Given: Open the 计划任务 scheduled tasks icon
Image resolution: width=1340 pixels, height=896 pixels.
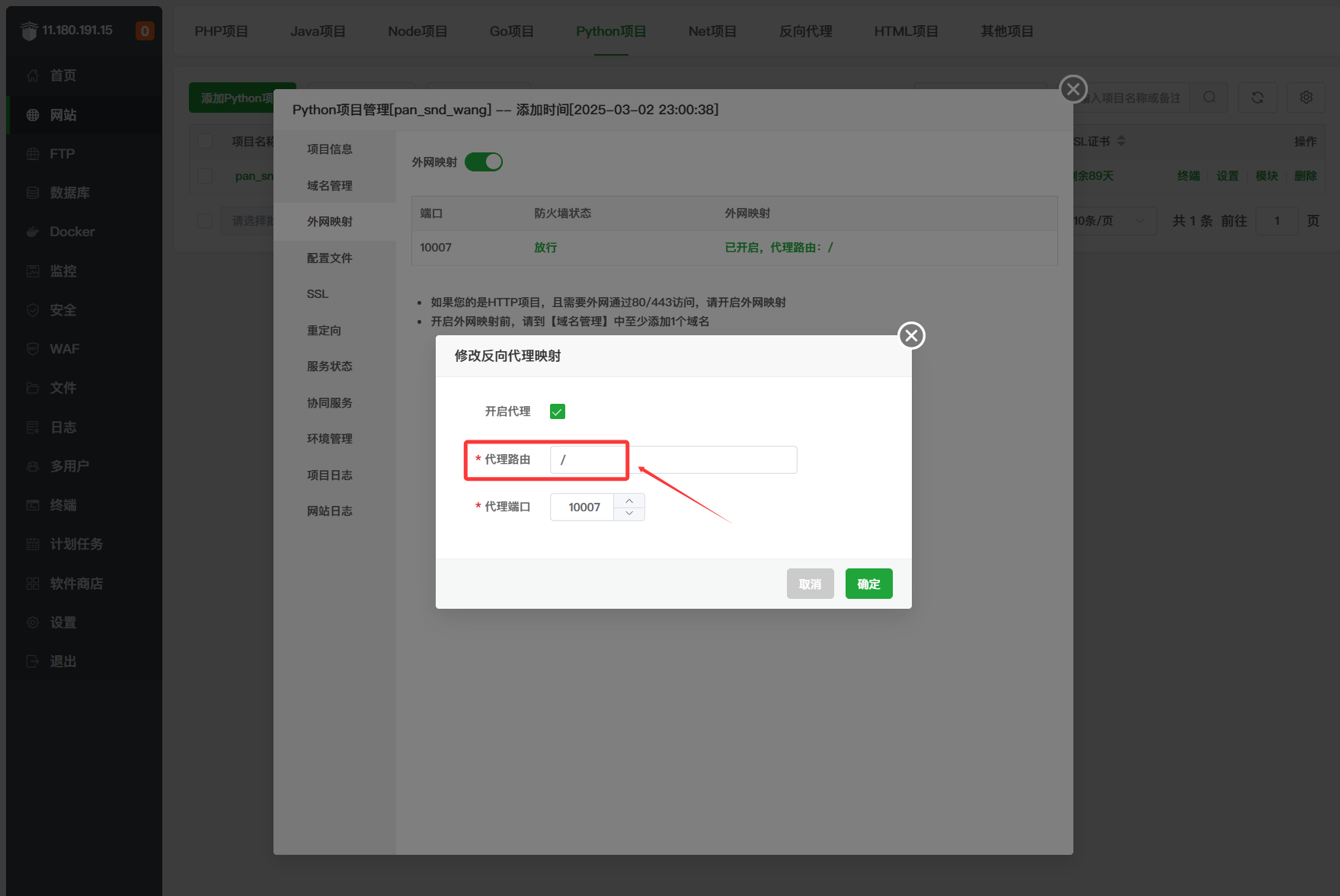Looking at the screenshot, I should pyautogui.click(x=33, y=544).
